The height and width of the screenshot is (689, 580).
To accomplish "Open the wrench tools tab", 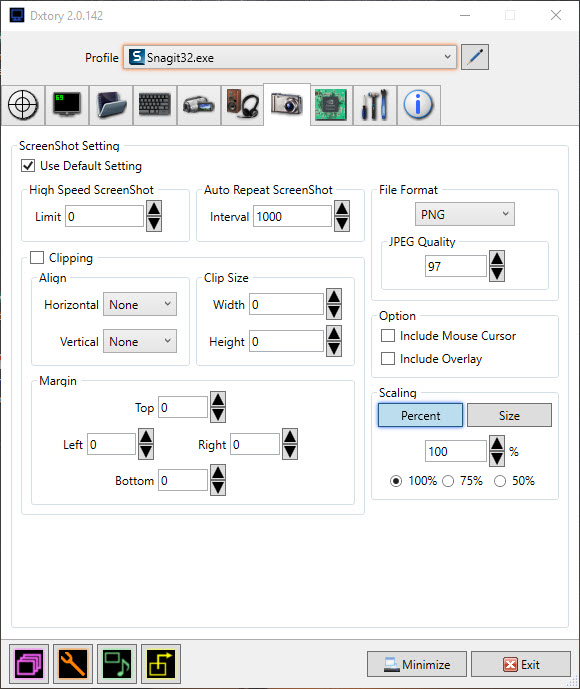I will [375, 105].
